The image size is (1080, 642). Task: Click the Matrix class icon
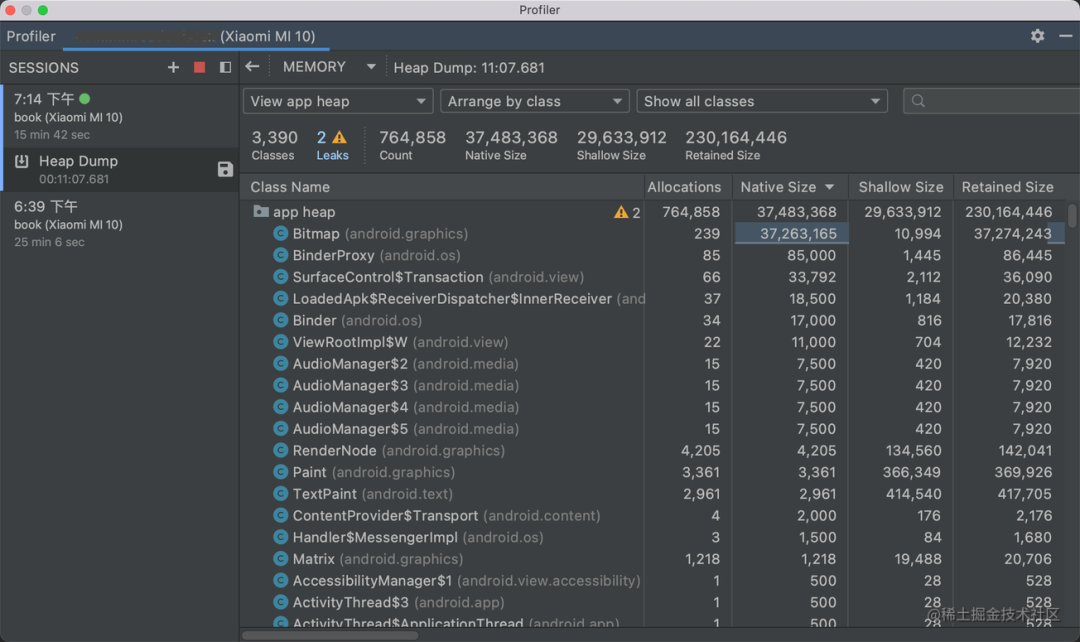coord(280,559)
